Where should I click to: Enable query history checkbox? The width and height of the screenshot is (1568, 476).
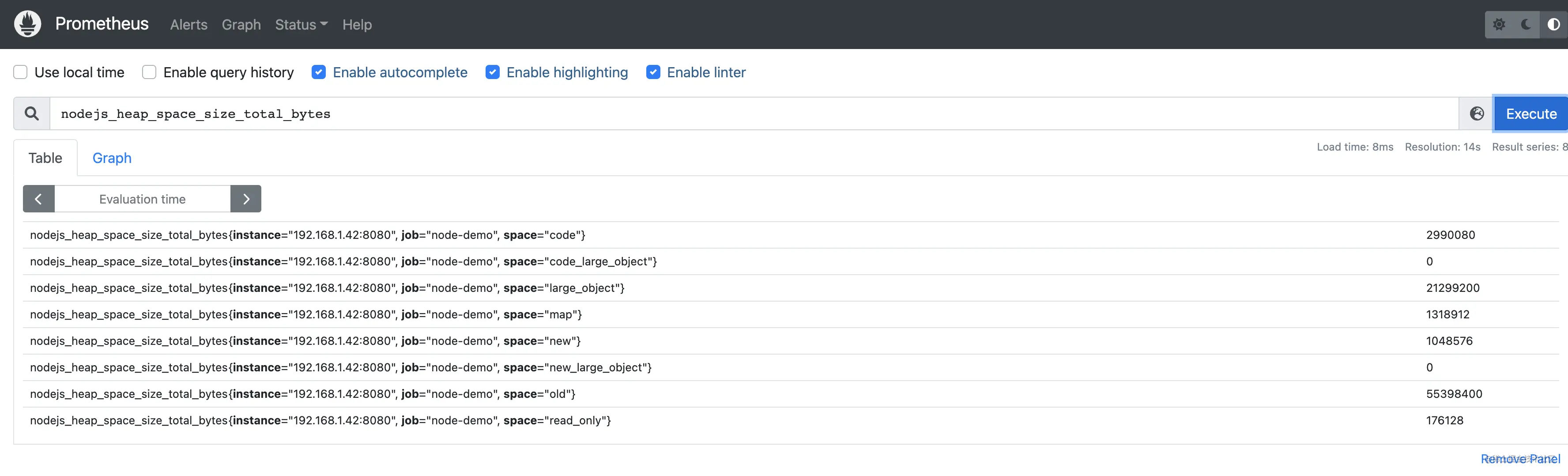point(149,72)
